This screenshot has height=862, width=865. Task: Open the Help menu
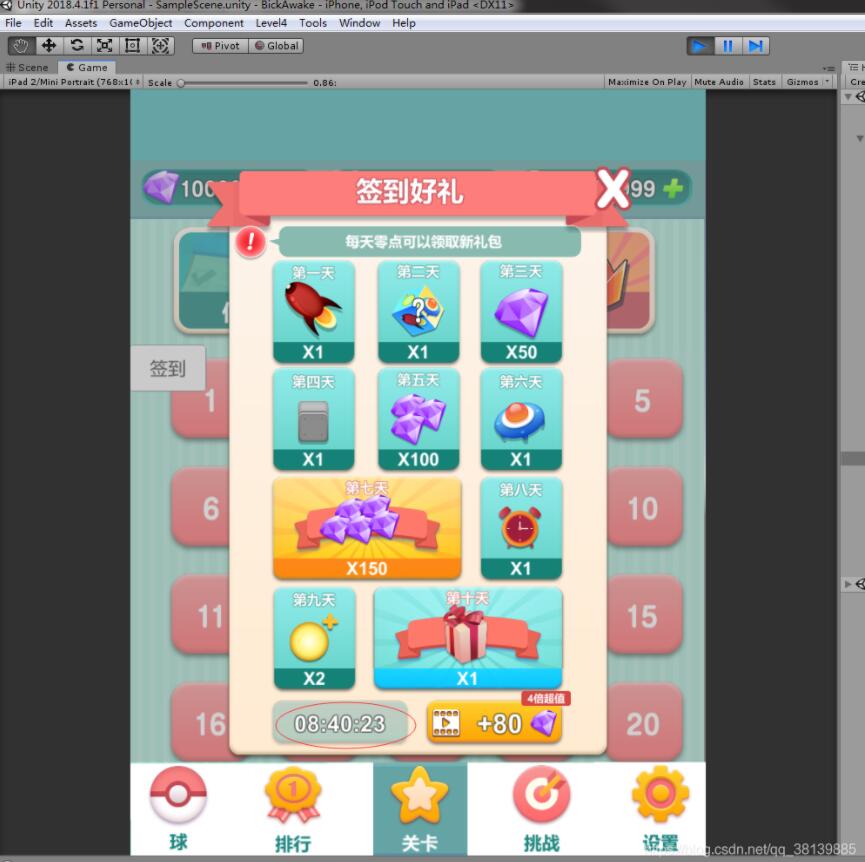[x=404, y=23]
